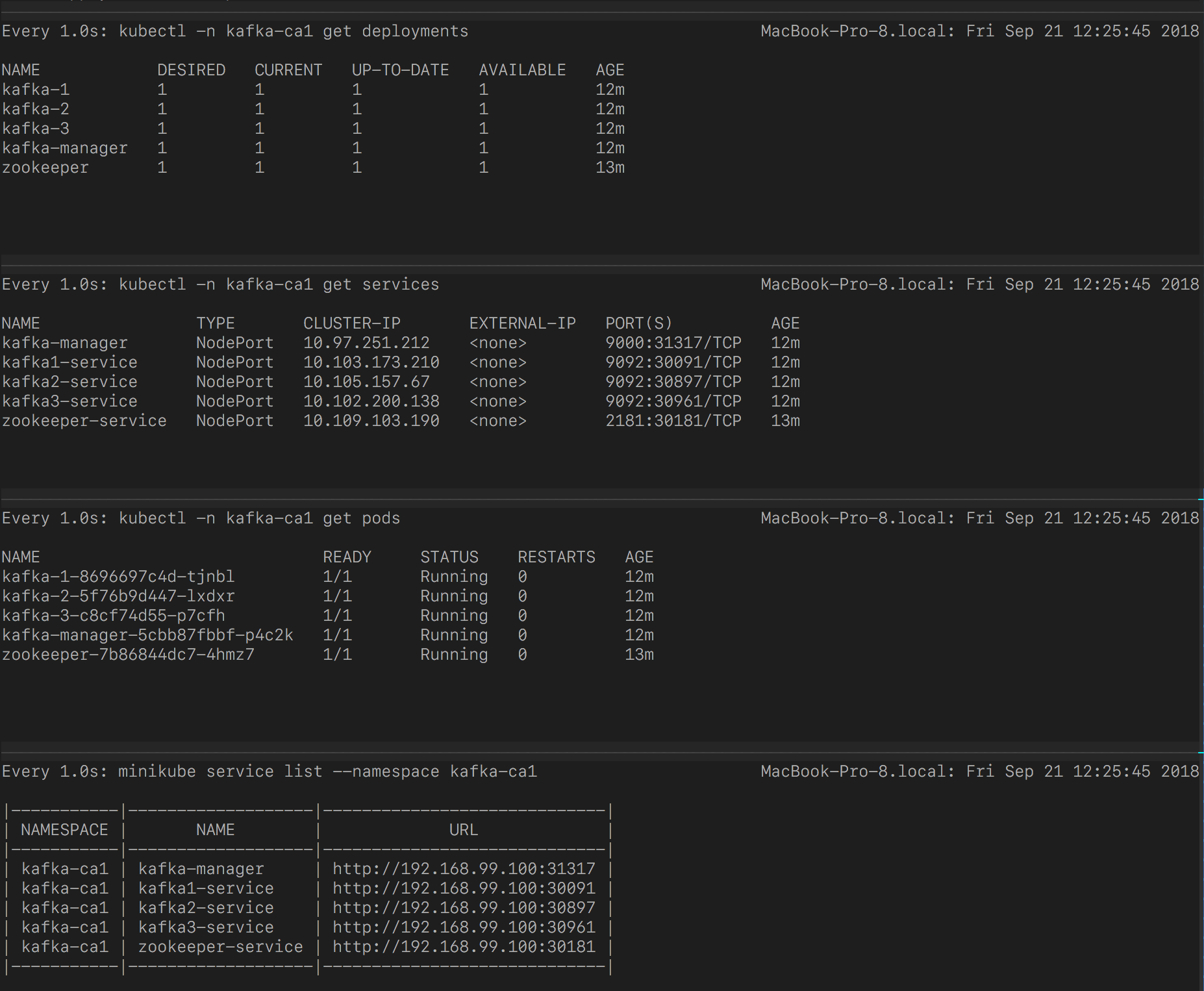Click the 'kubectl -n kafka-ca1 get deployments' command

click(294, 31)
